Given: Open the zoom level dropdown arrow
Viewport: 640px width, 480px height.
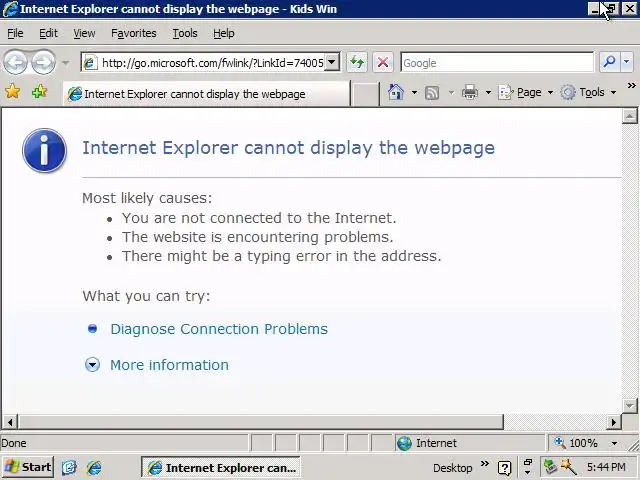Looking at the screenshot, I should 614,443.
